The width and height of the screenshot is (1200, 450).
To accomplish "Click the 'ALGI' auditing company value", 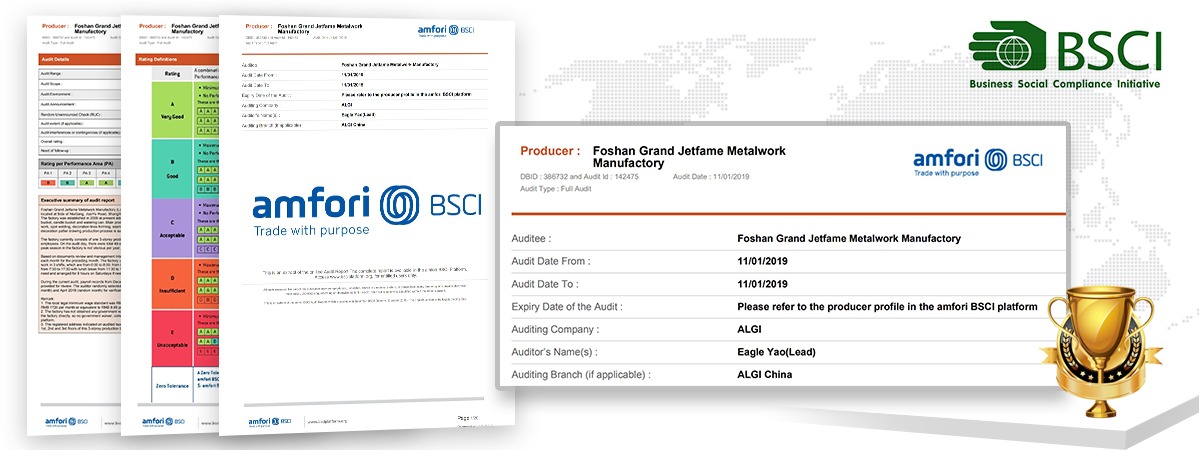I will pos(749,329).
